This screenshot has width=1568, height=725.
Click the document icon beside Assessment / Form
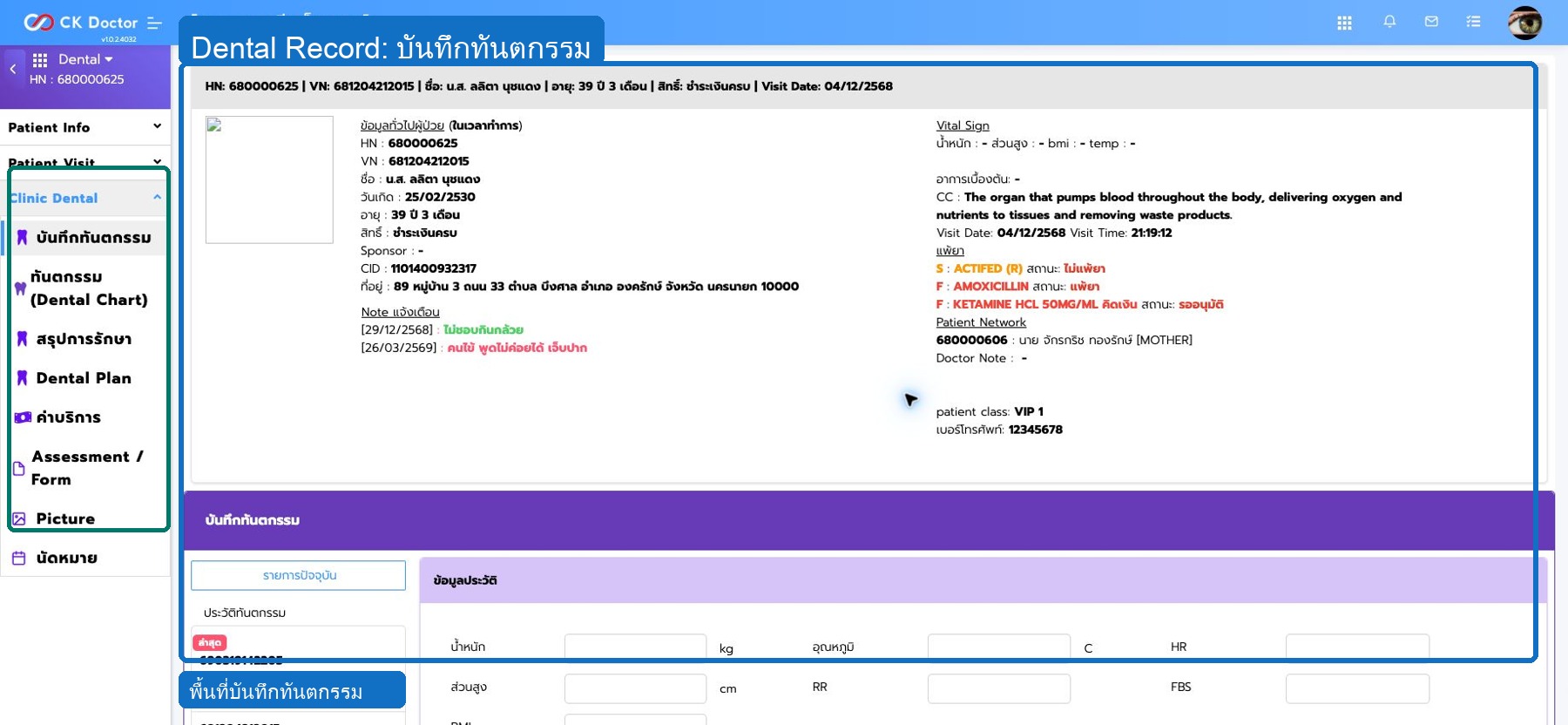(19, 469)
